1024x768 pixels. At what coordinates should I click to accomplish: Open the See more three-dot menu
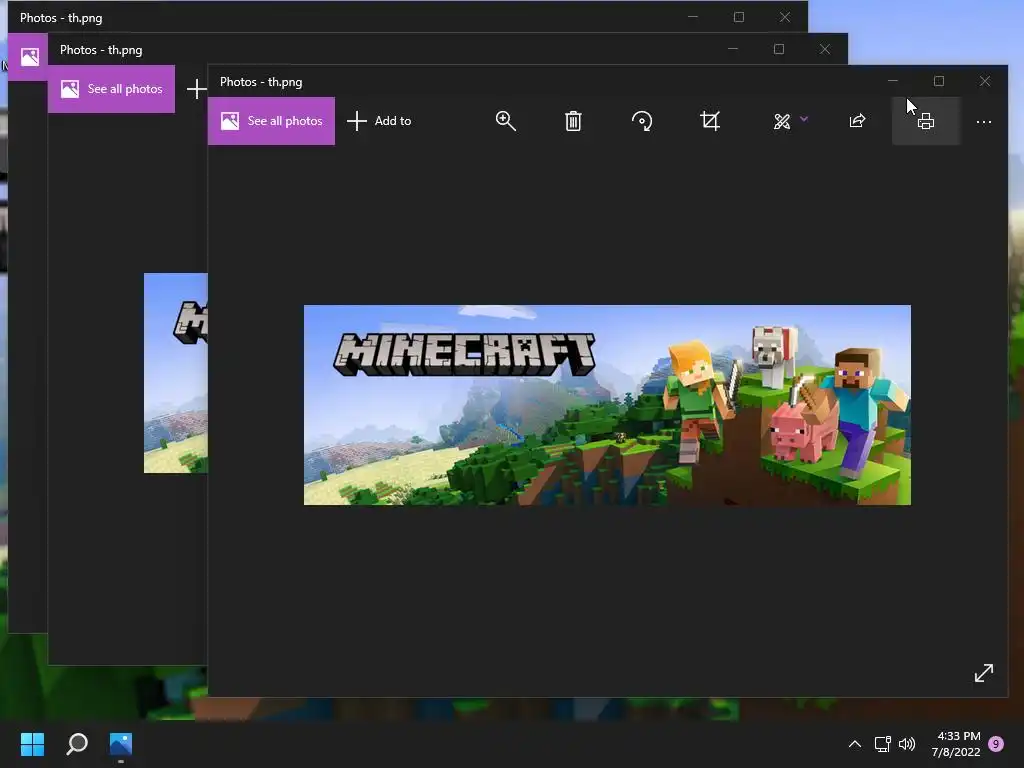coord(984,121)
